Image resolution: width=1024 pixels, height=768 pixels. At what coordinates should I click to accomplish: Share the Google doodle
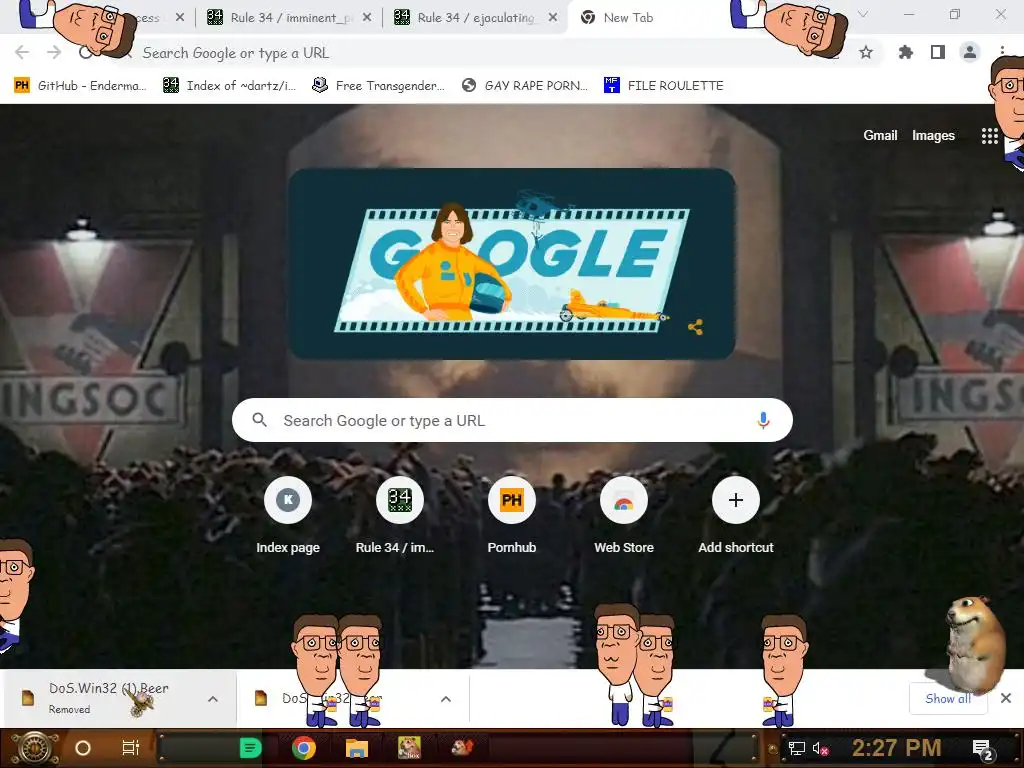point(696,327)
